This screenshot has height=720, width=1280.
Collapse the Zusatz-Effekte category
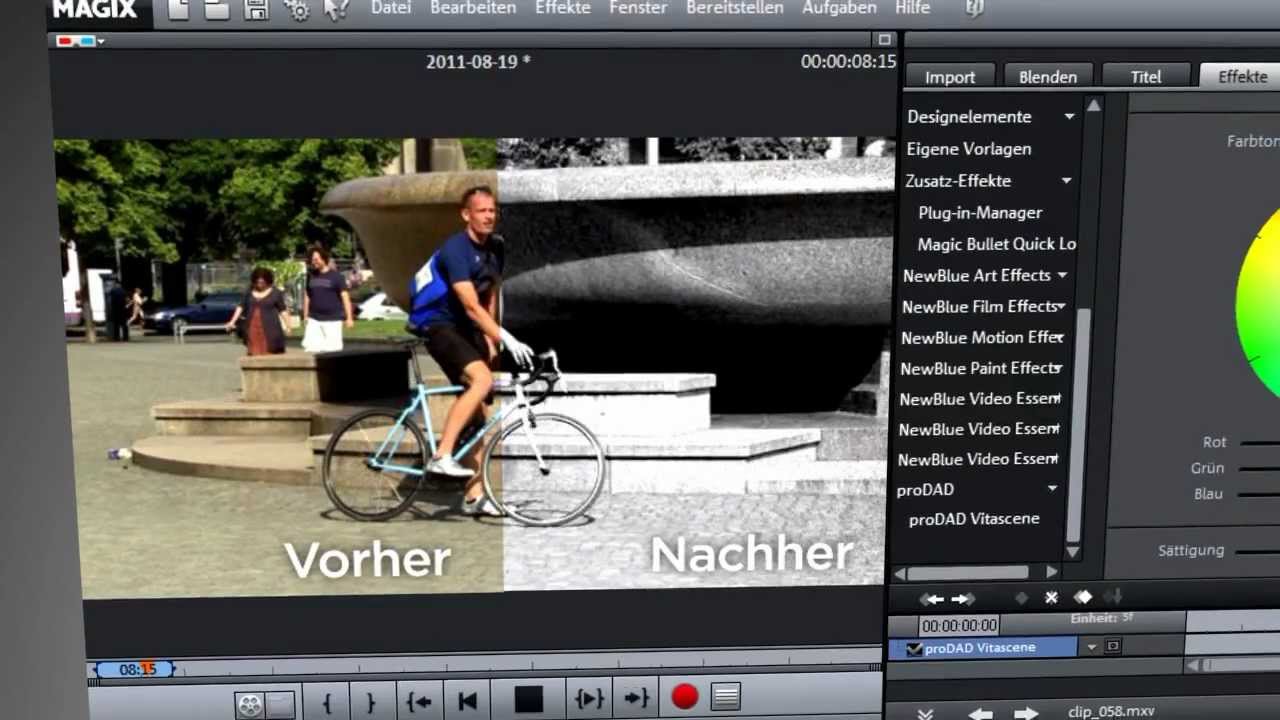click(1066, 181)
